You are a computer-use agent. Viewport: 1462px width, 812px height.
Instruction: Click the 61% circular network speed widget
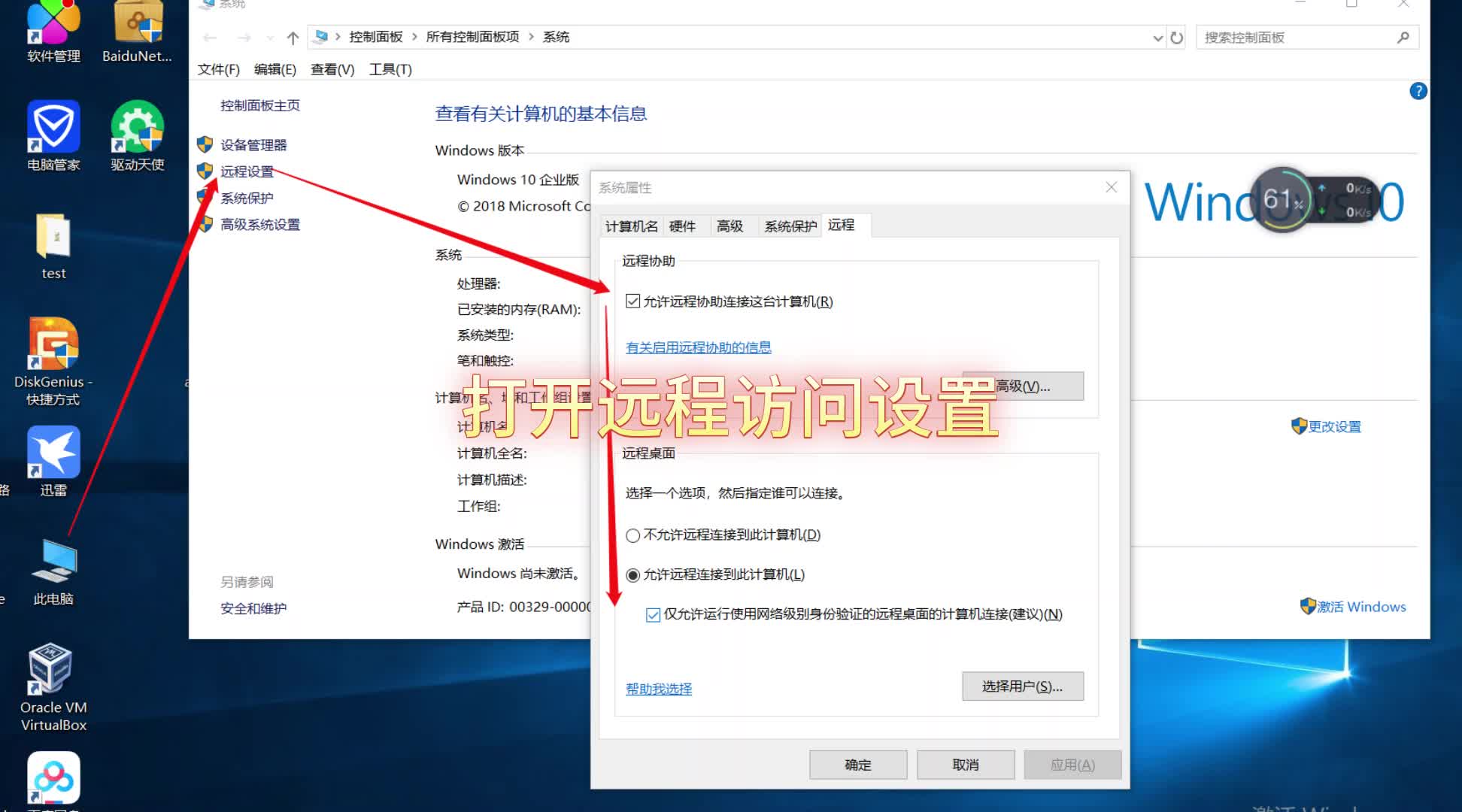(1283, 199)
